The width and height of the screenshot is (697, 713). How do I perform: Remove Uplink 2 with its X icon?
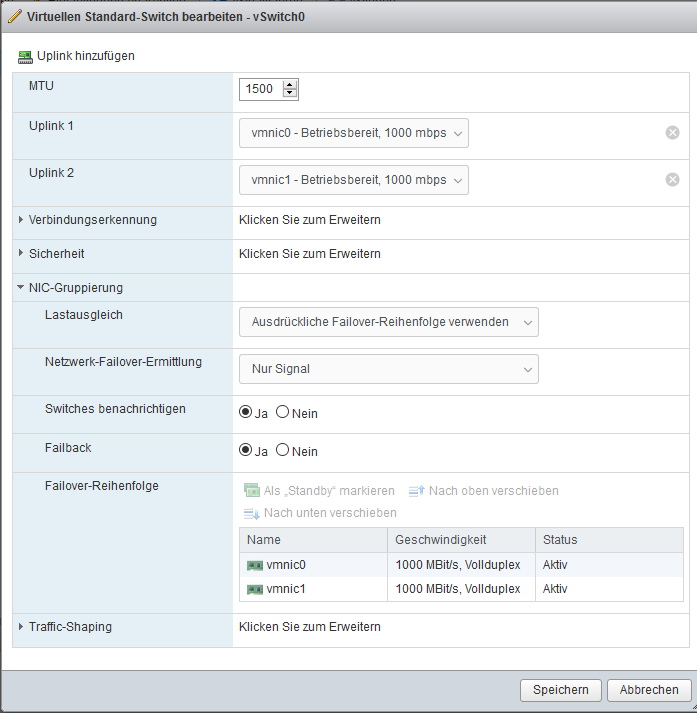click(x=672, y=180)
